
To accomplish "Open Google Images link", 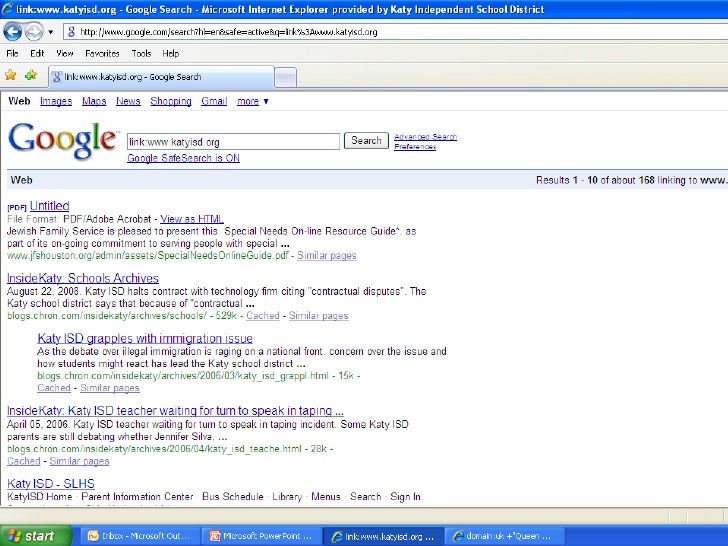I will click(x=56, y=101).
